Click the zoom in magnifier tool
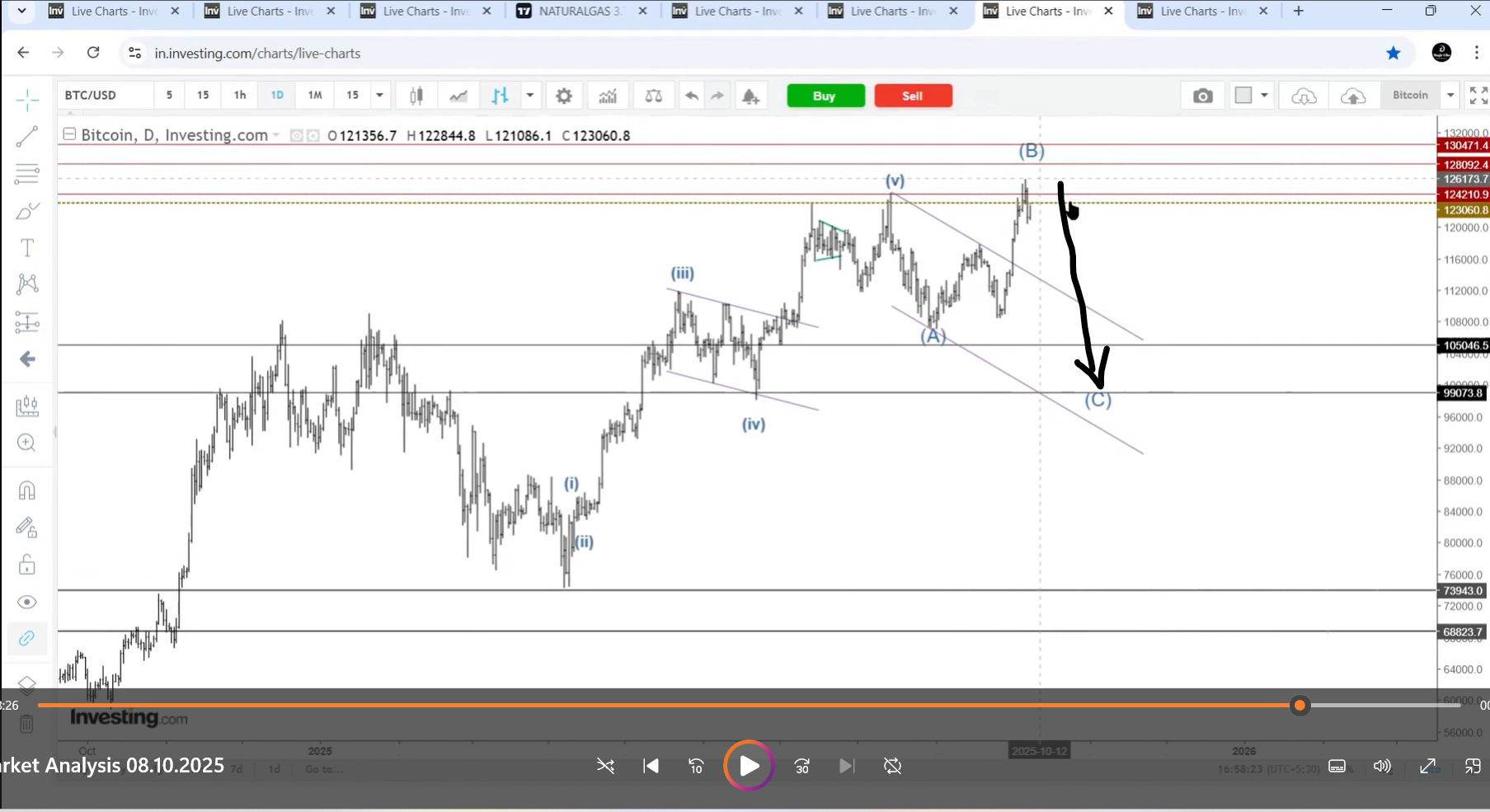Image resolution: width=1490 pixels, height=812 pixels. coord(27,443)
